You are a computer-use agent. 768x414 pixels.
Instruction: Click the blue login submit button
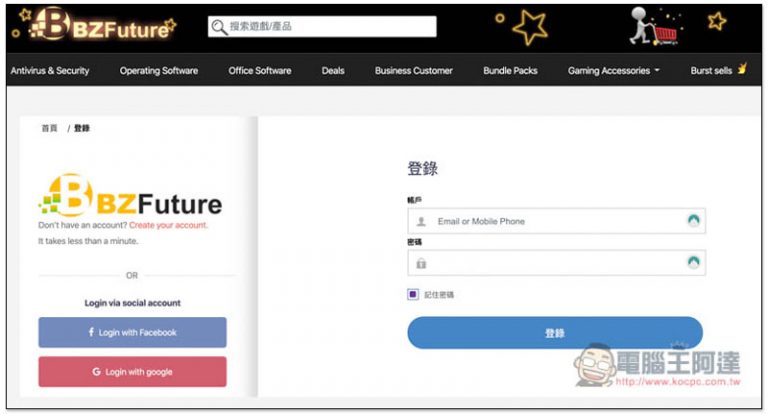[555, 333]
